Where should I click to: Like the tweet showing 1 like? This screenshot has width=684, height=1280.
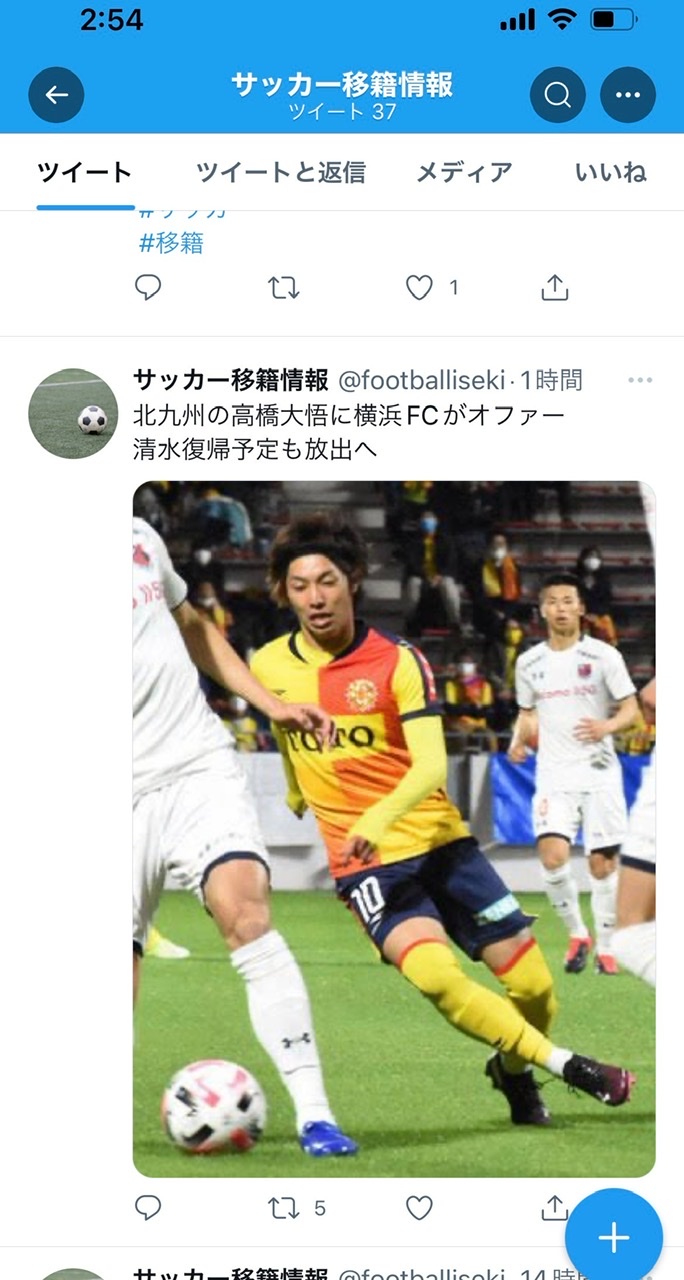pos(419,288)
